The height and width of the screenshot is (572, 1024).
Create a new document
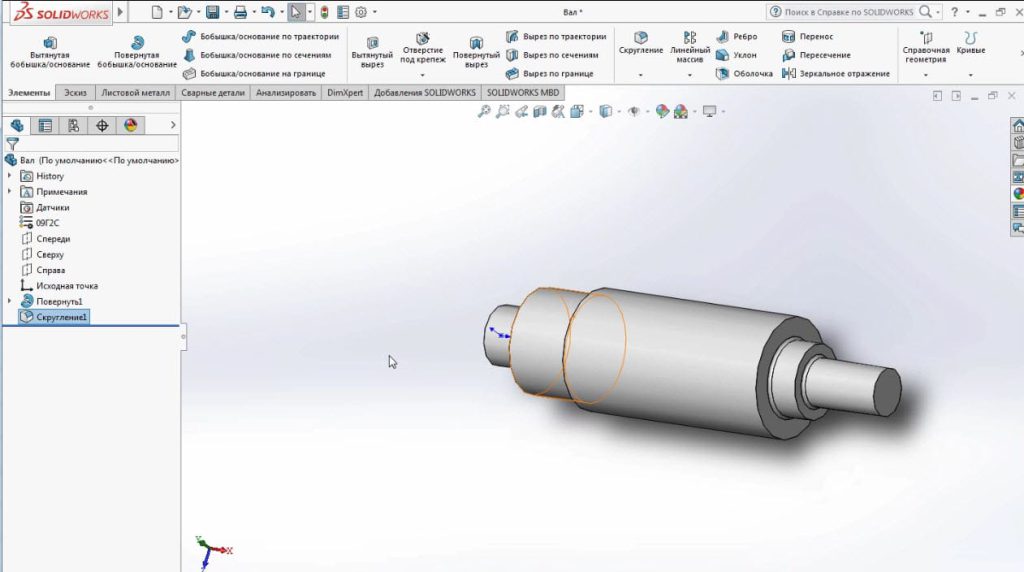tap(157, 12)
